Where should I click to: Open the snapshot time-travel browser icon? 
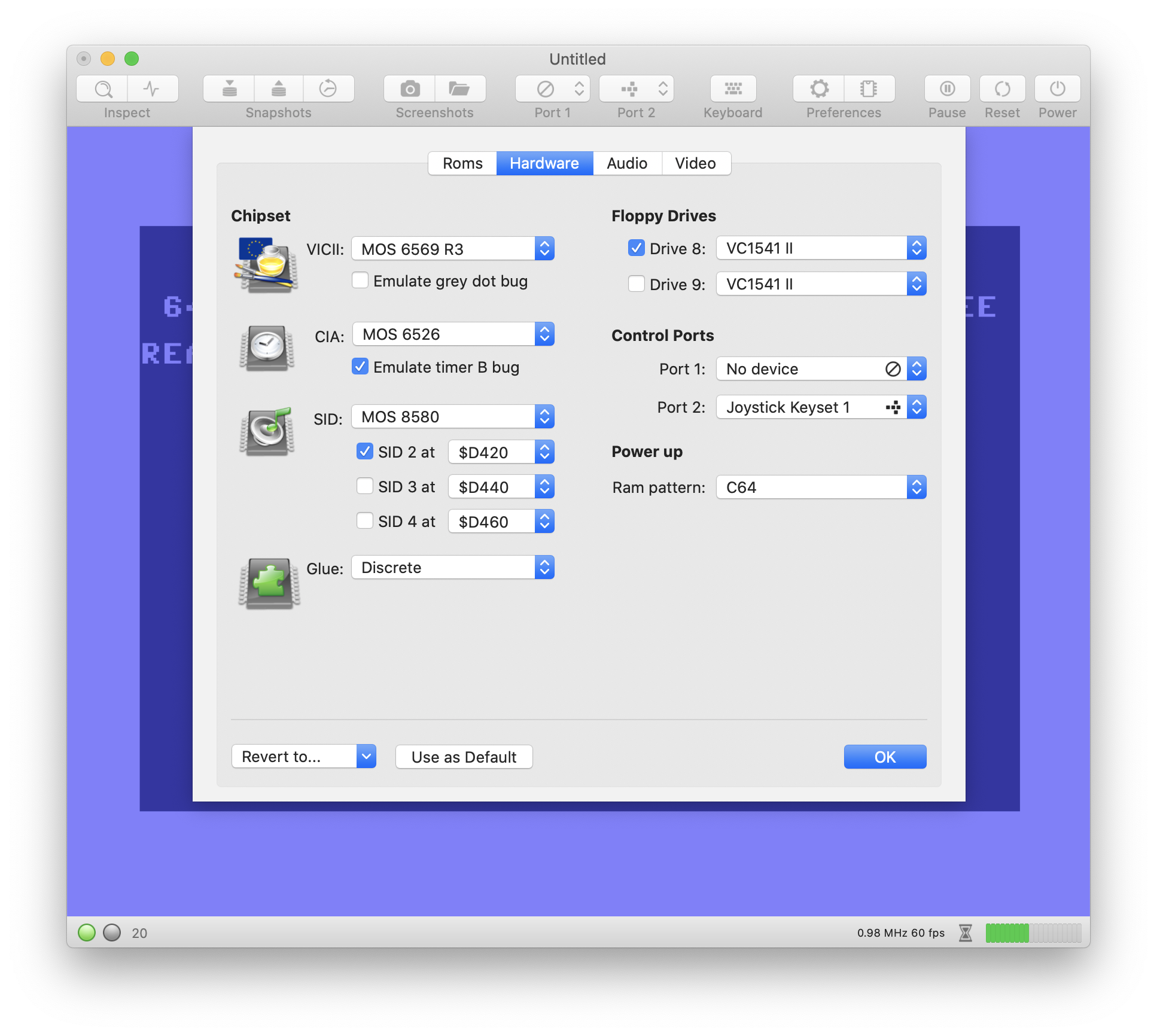click(x=328, y=89)
